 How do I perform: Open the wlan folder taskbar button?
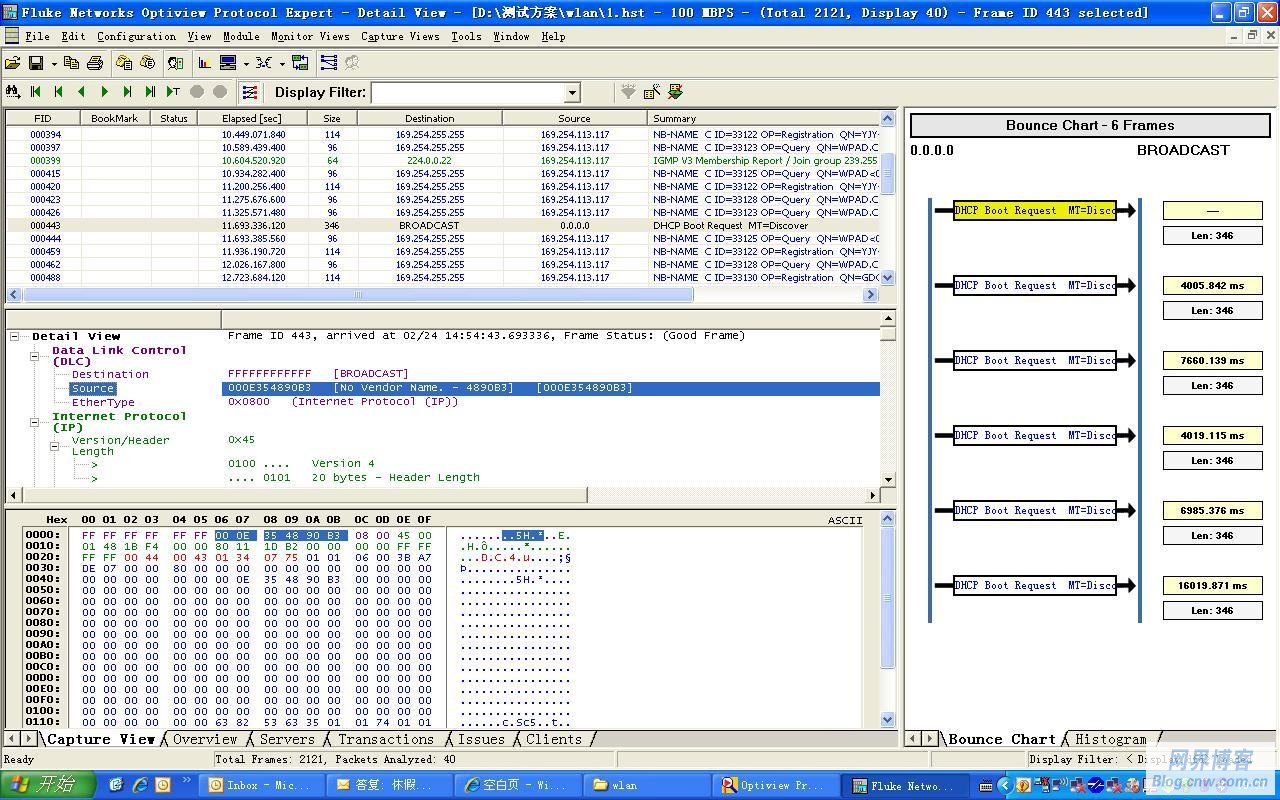[646, 785]
